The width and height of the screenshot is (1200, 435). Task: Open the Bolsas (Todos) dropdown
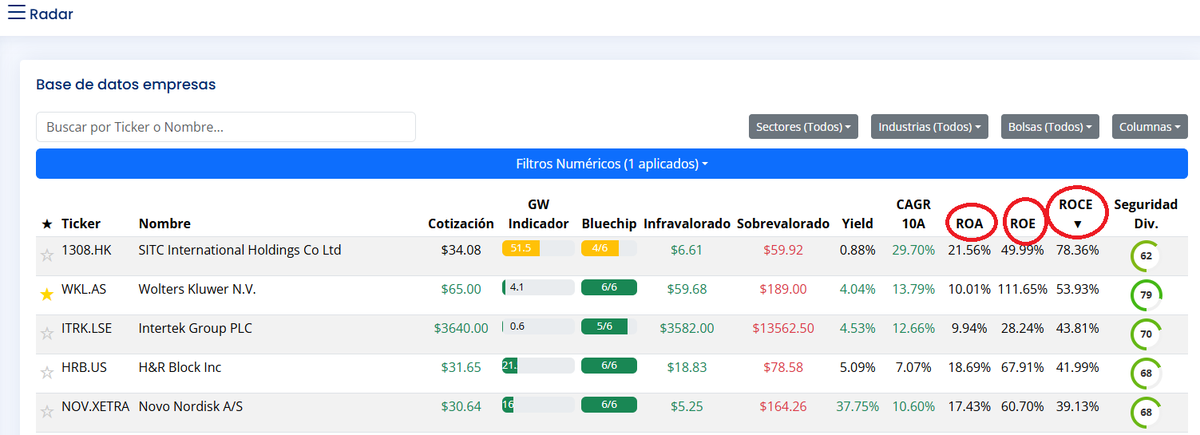(x=1050, y=127)
